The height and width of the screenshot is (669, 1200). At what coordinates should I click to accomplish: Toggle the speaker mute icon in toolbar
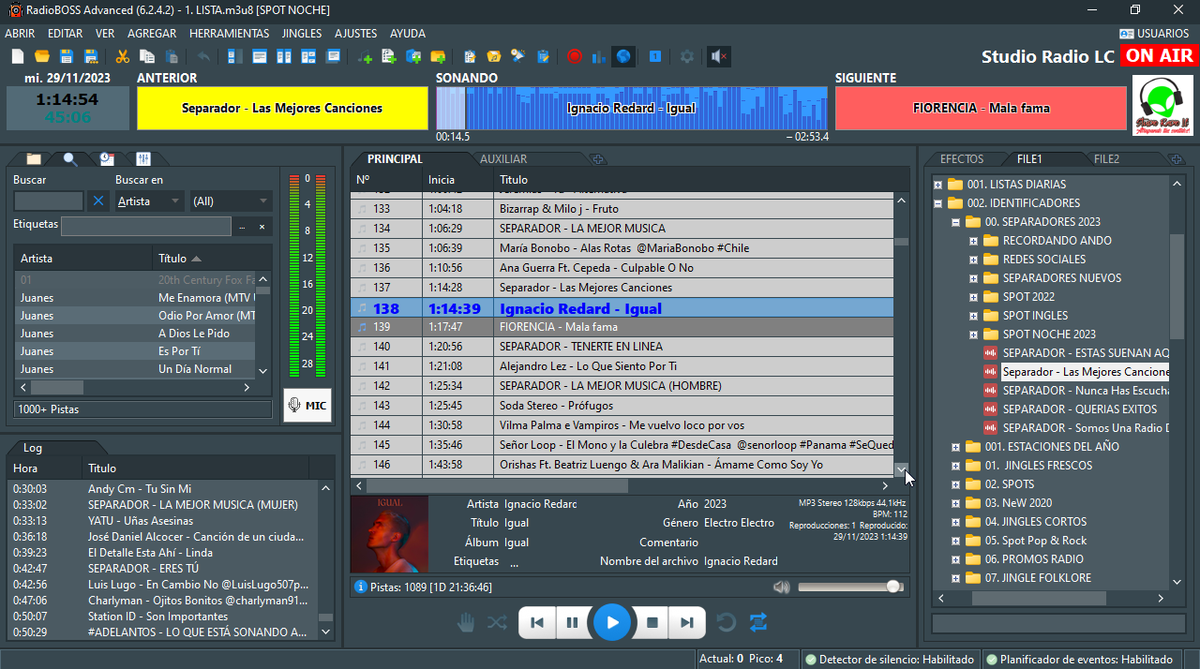718,57
